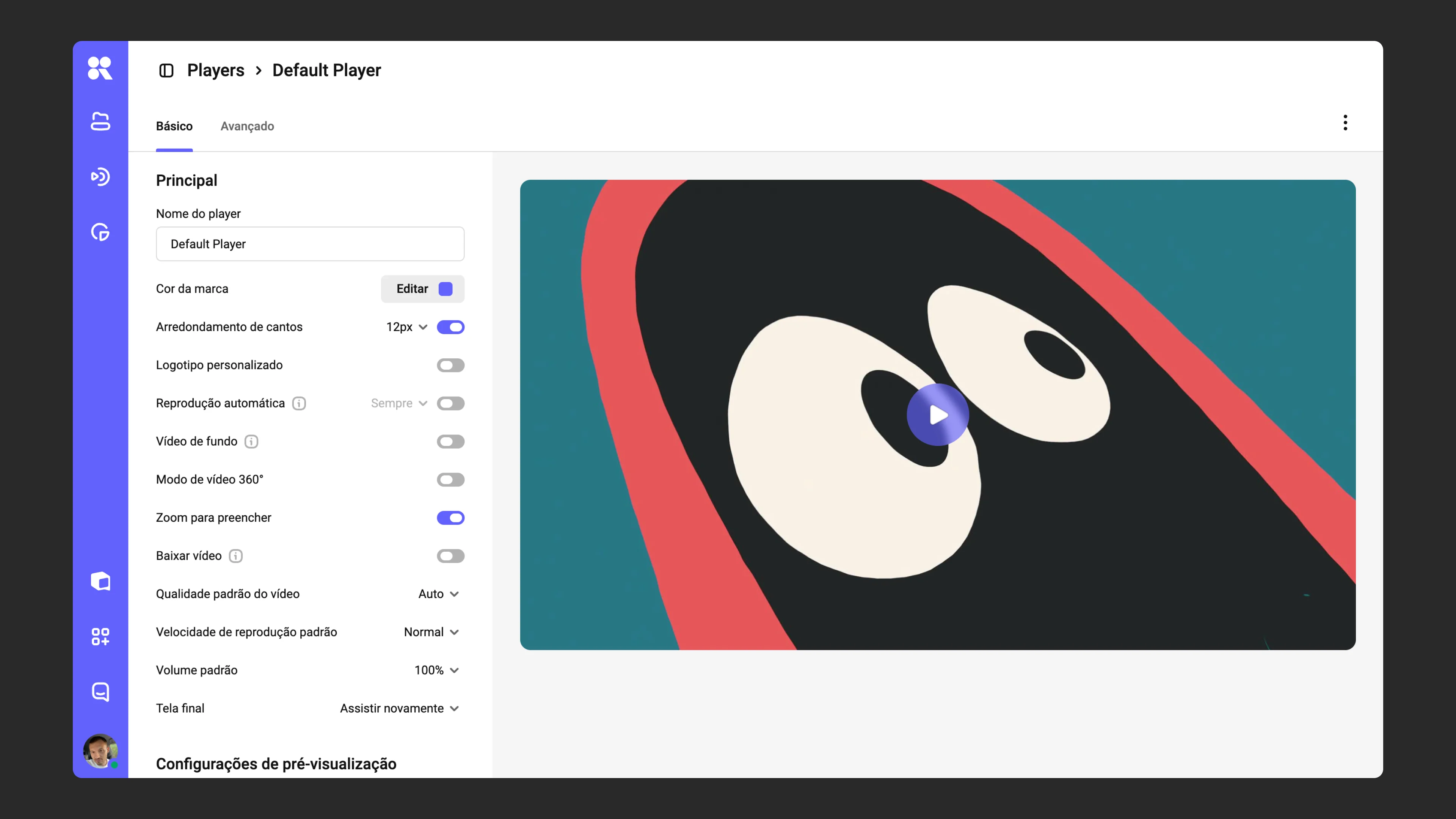The height and width of the screenshot is (819, 1456).
Task: Open the library drive icon in the sidebar
Action: [x=100, y=121]
